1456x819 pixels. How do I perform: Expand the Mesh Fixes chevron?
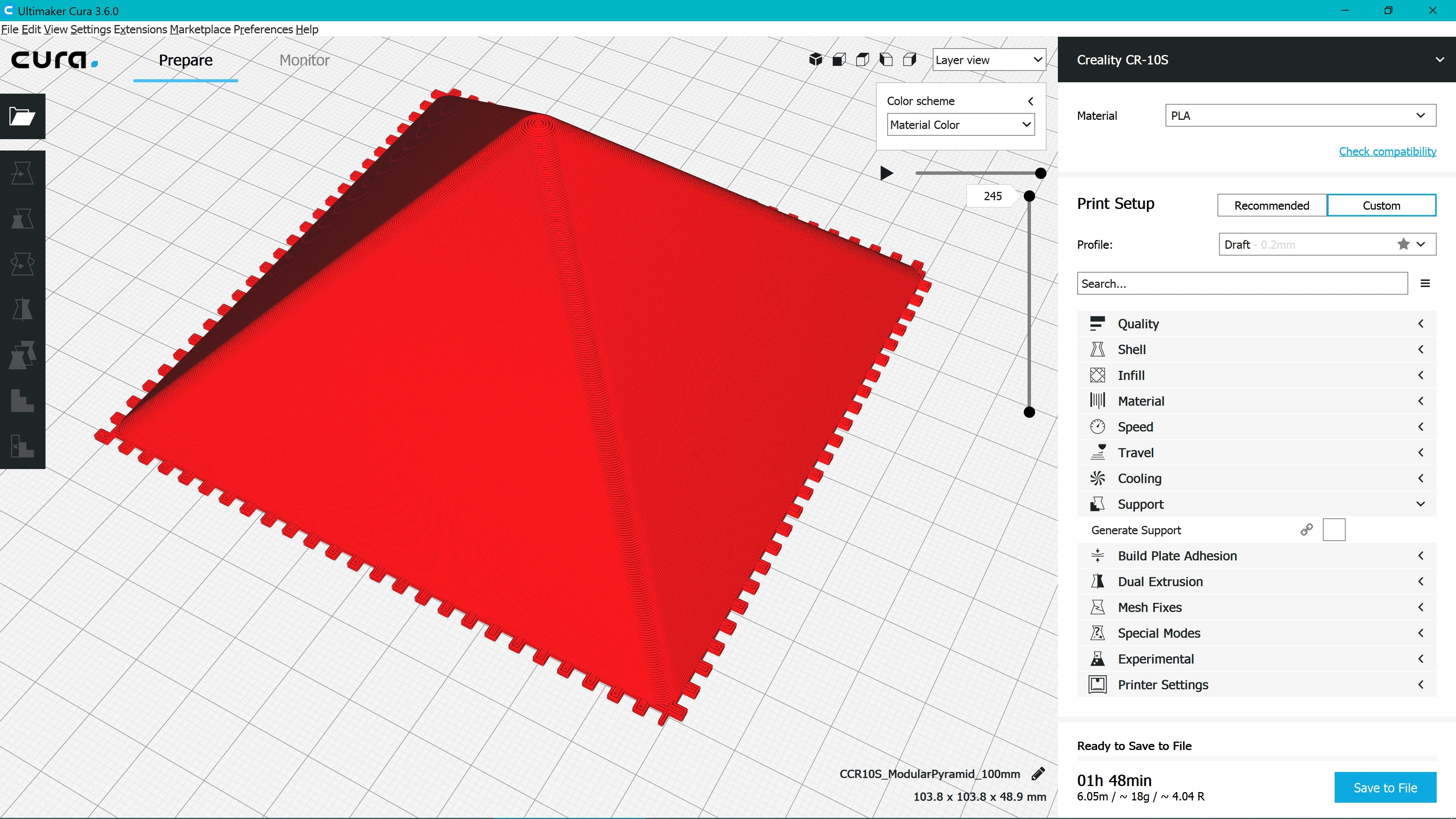tap(1420, 607)
